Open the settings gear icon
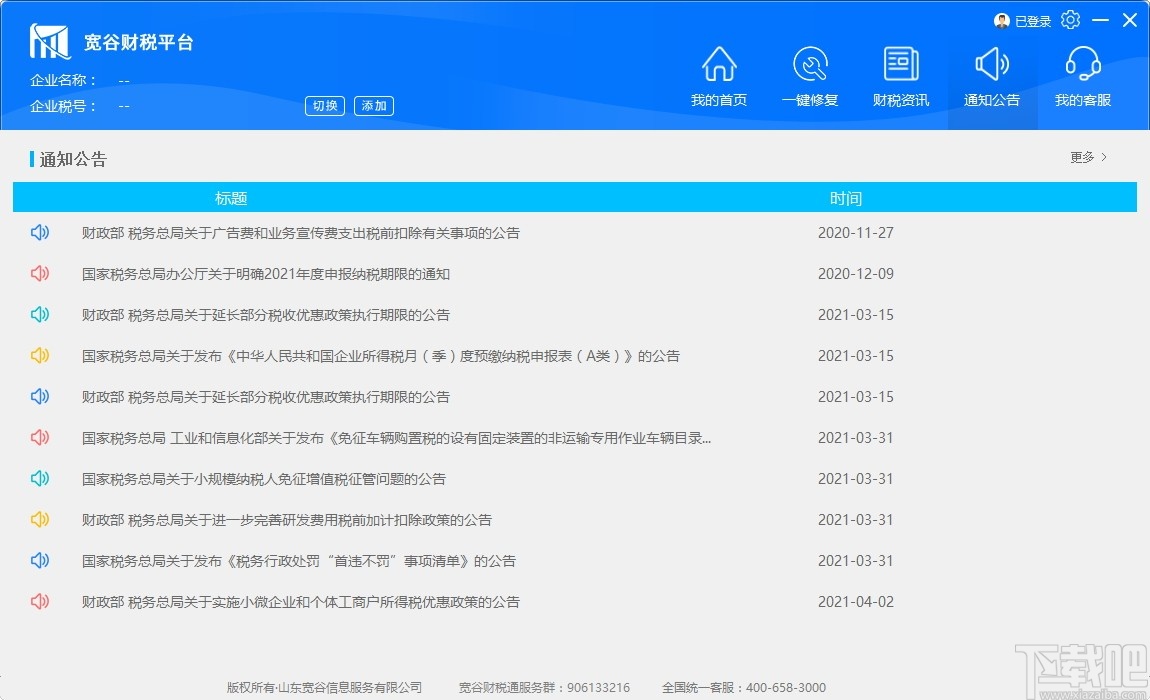Viewport: 1150px width, 700px height. pyautogui.click(x=1070, y=19)
